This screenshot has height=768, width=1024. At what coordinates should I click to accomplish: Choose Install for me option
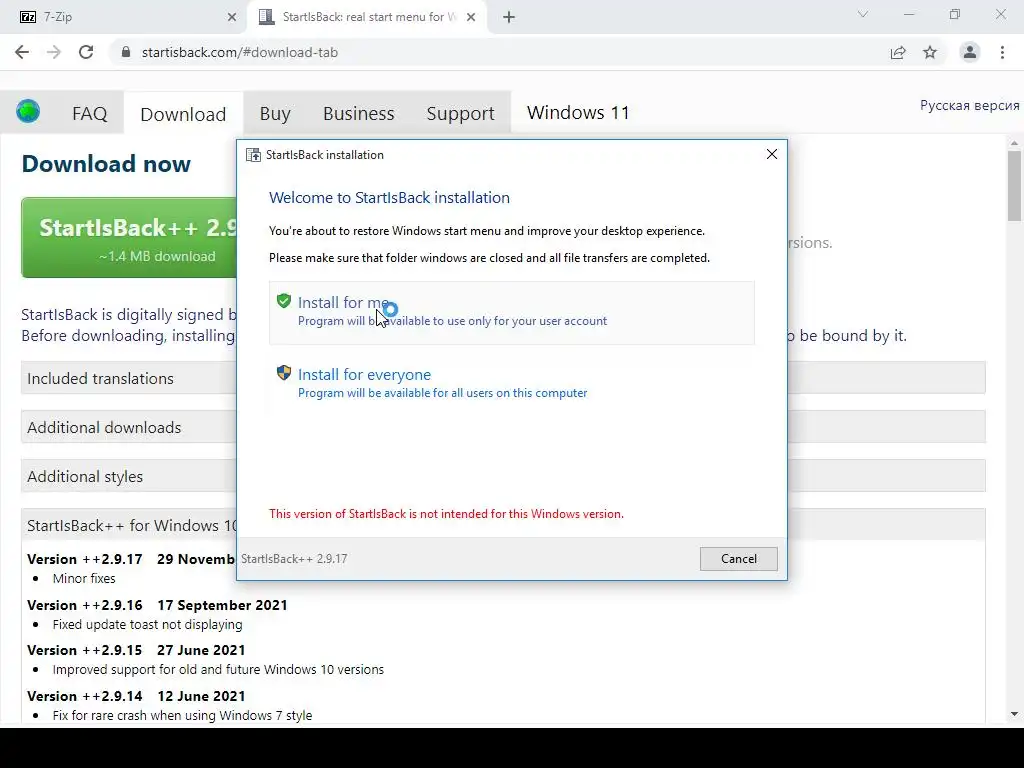coord(511,312)
